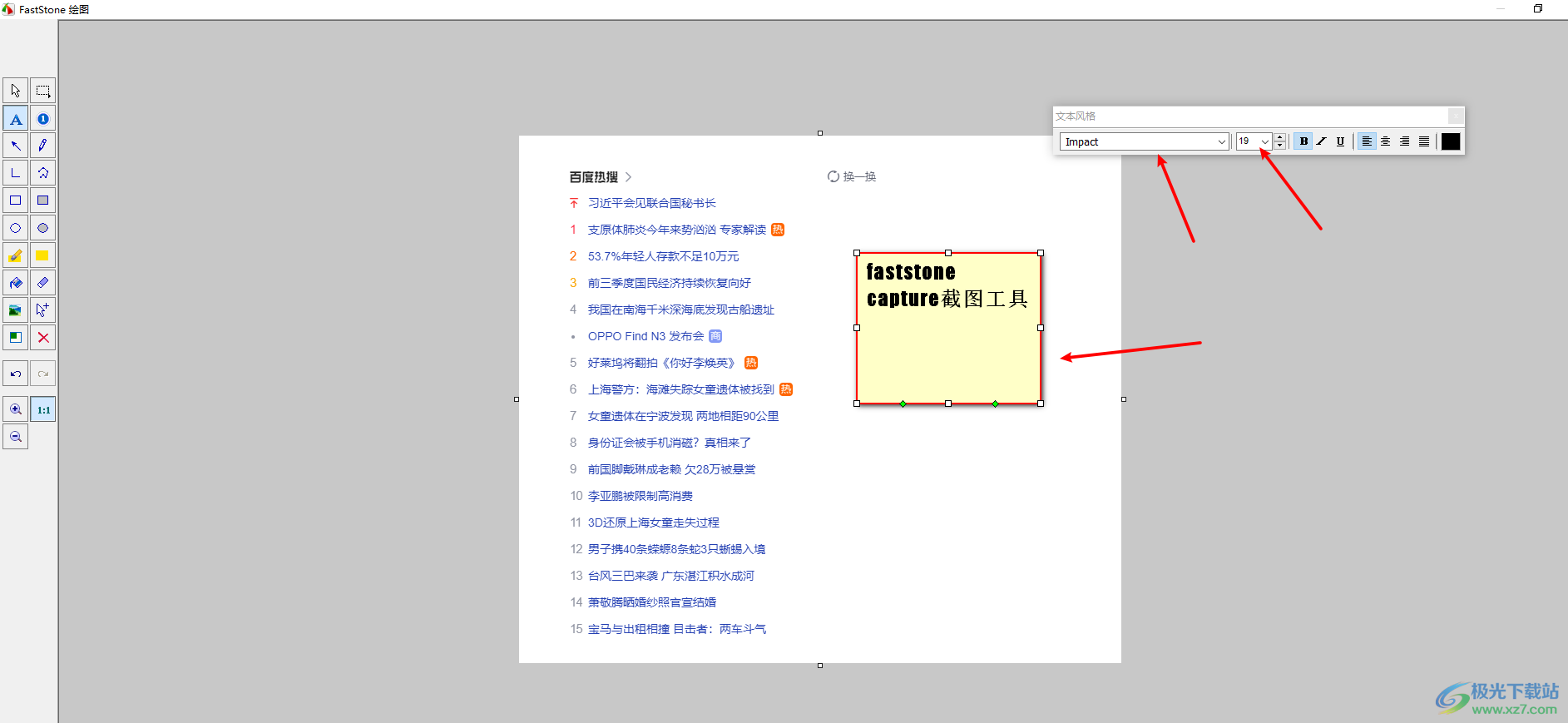Undo the last drawing action
The width and height of the screenshot is (1568, 723).
15,374
